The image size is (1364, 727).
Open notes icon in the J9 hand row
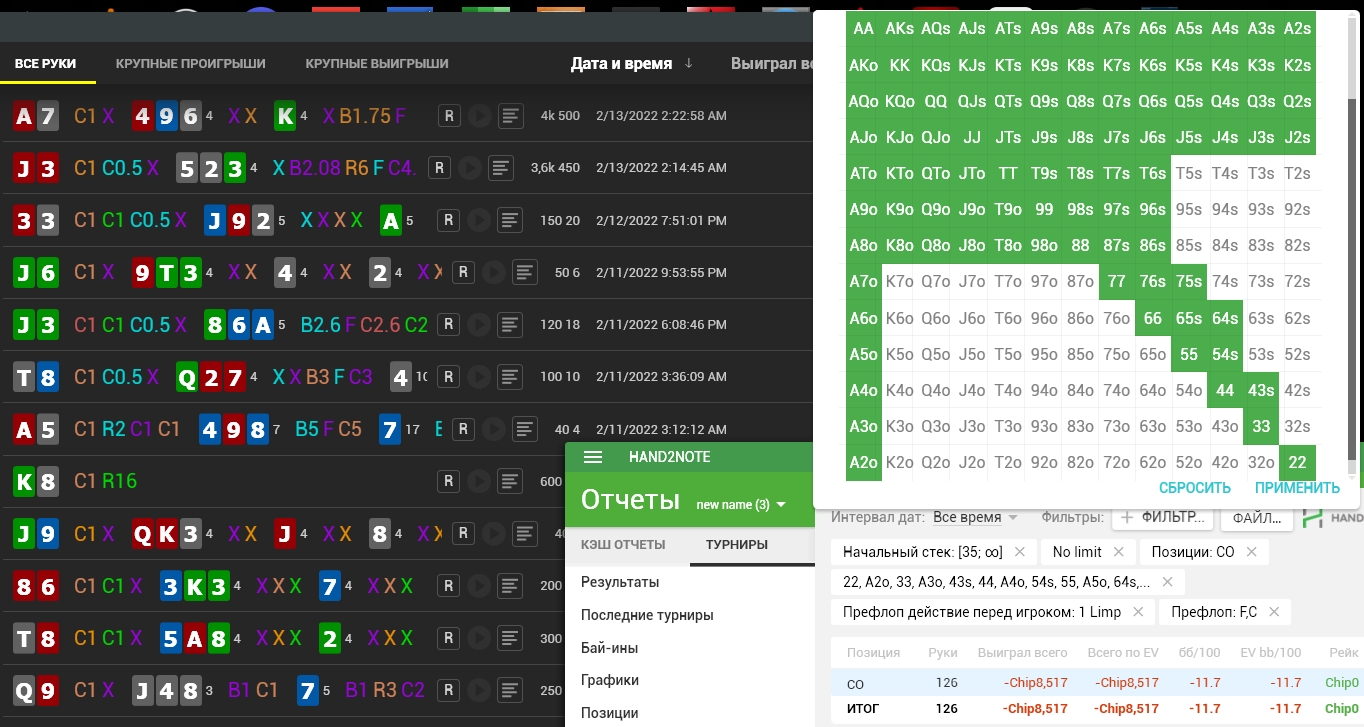[x=524, y=533]
